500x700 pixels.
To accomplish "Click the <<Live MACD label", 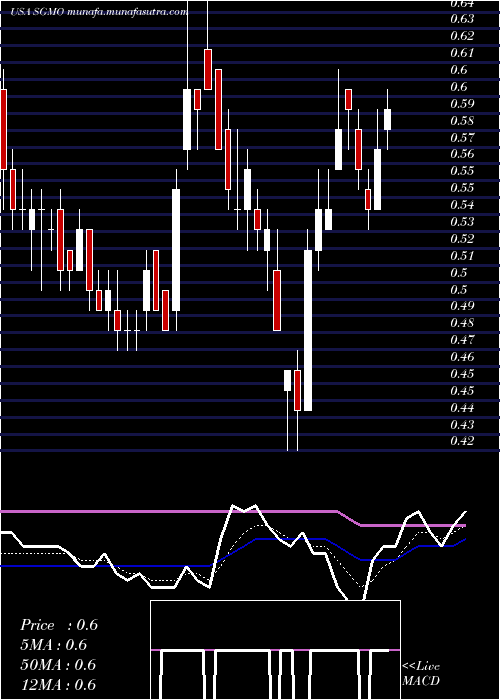I will coord(421,674).
